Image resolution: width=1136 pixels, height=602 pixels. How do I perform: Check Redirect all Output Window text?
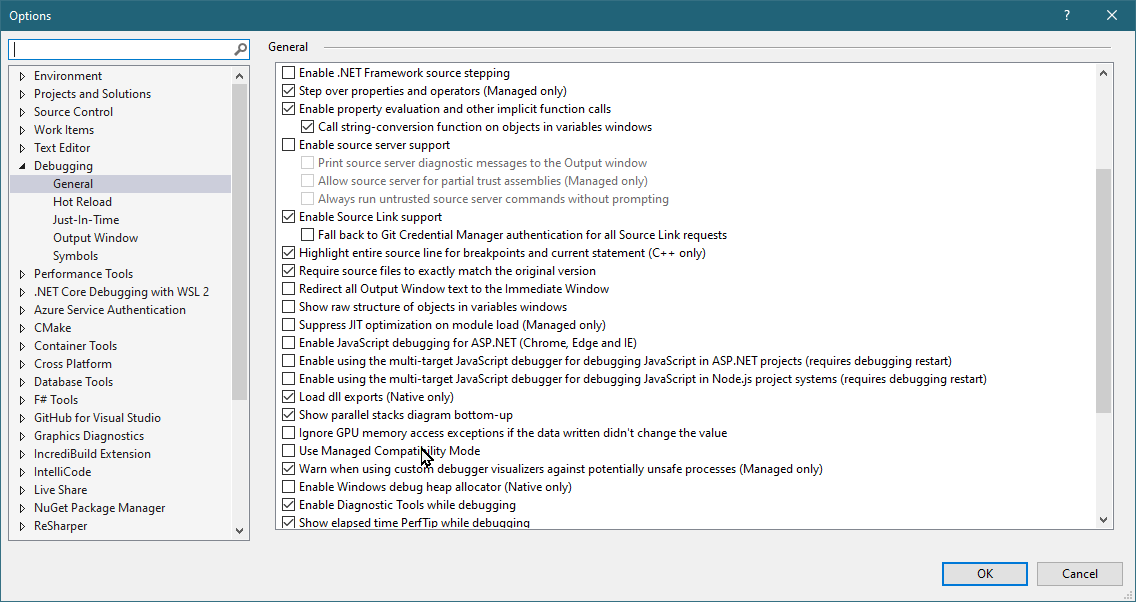point(288,288)
